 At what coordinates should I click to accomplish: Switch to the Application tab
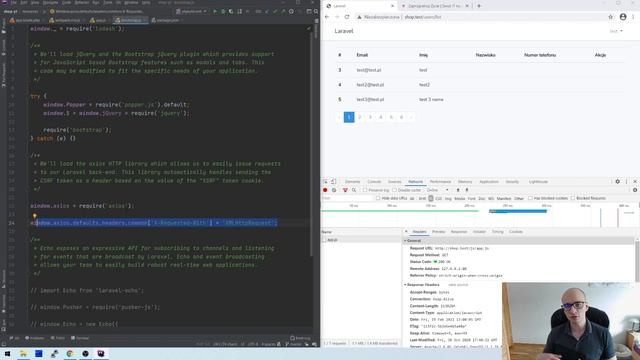coord(489,182)
